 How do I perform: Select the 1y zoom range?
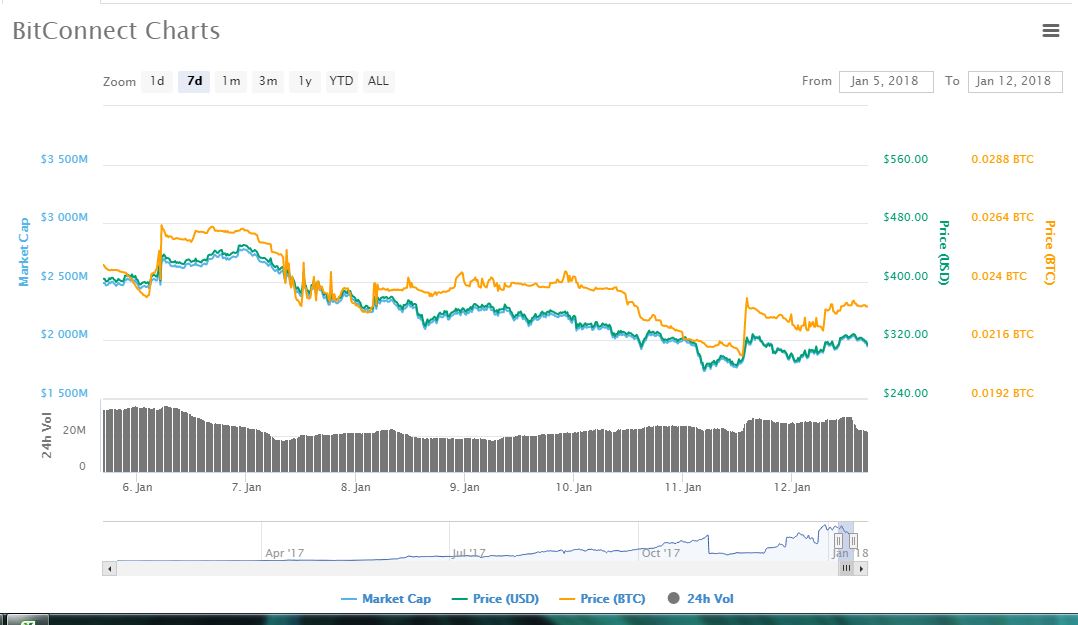(305, 81)
